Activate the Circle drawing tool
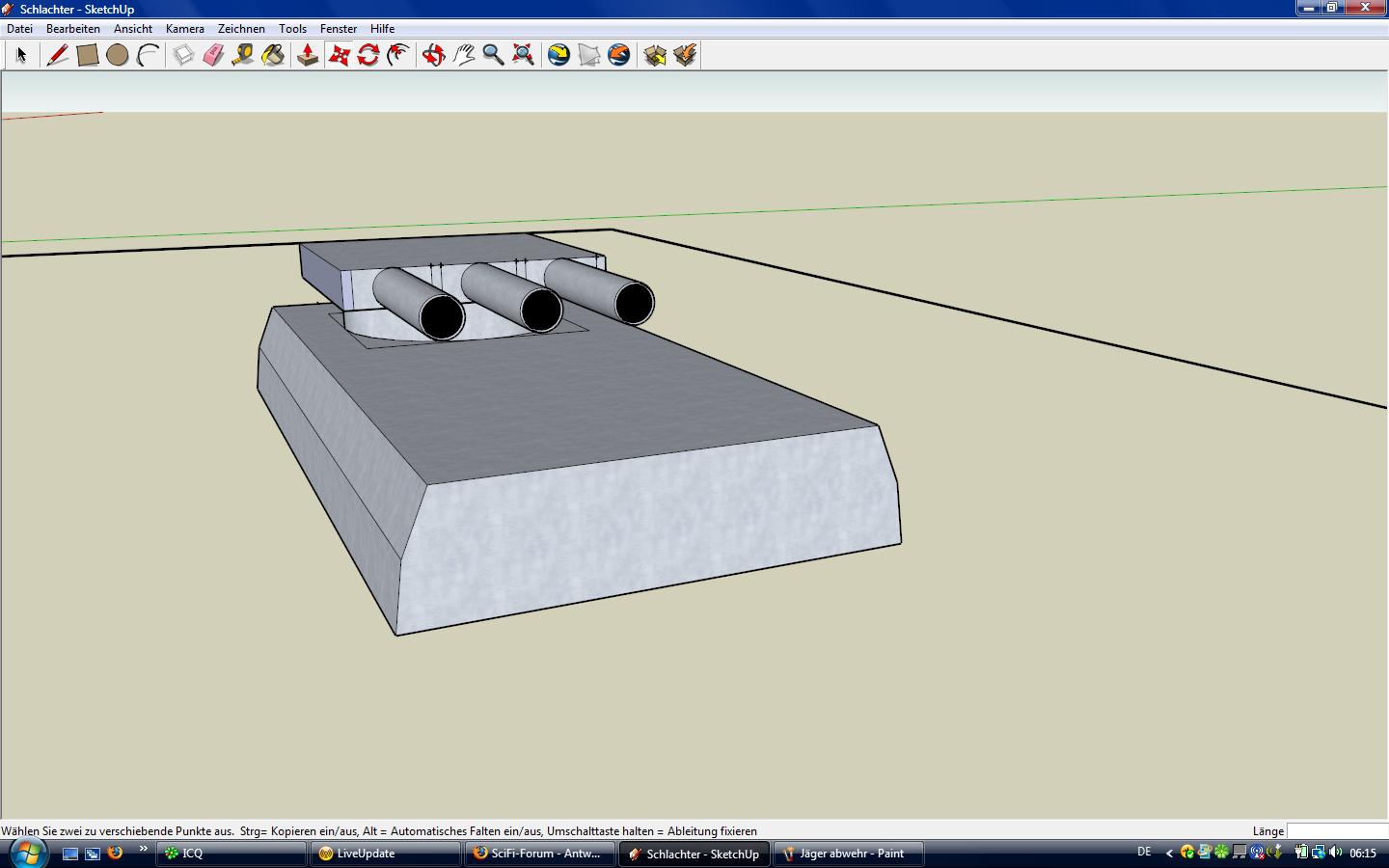 tap(118, 55)
